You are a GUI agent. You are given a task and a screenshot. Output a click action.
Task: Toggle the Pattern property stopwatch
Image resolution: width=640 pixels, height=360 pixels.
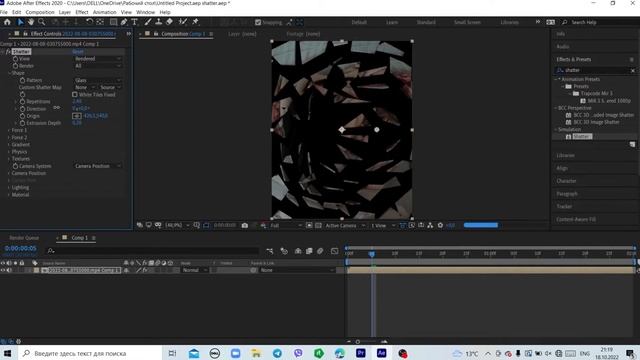click(22, 80)
